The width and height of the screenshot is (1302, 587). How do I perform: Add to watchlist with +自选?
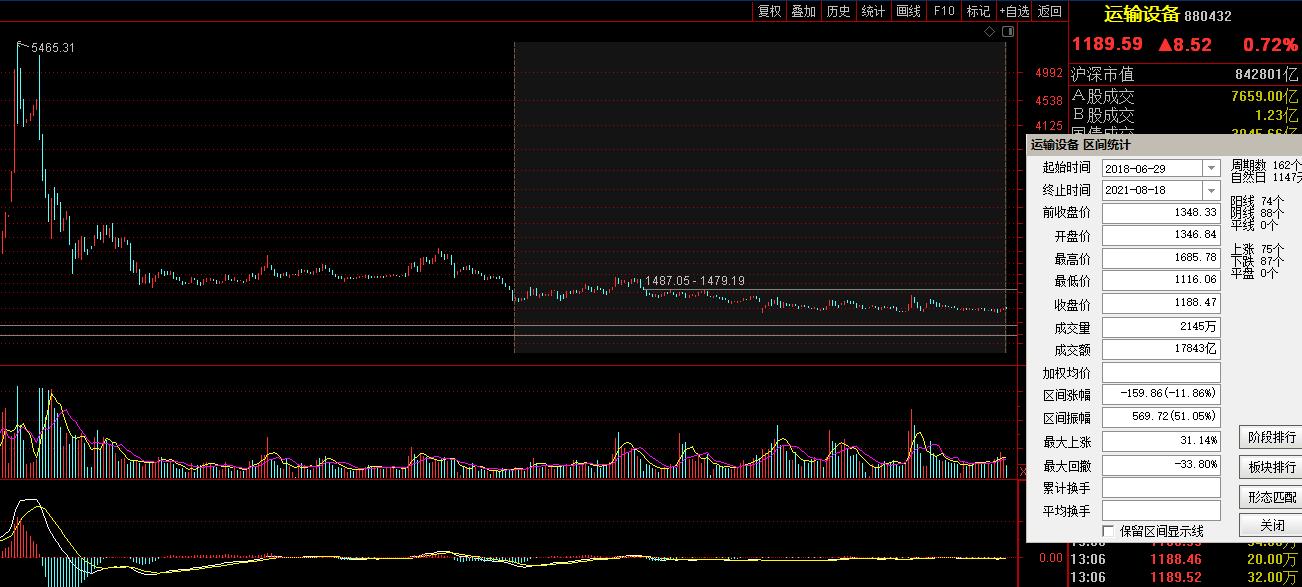point(1014,11)
